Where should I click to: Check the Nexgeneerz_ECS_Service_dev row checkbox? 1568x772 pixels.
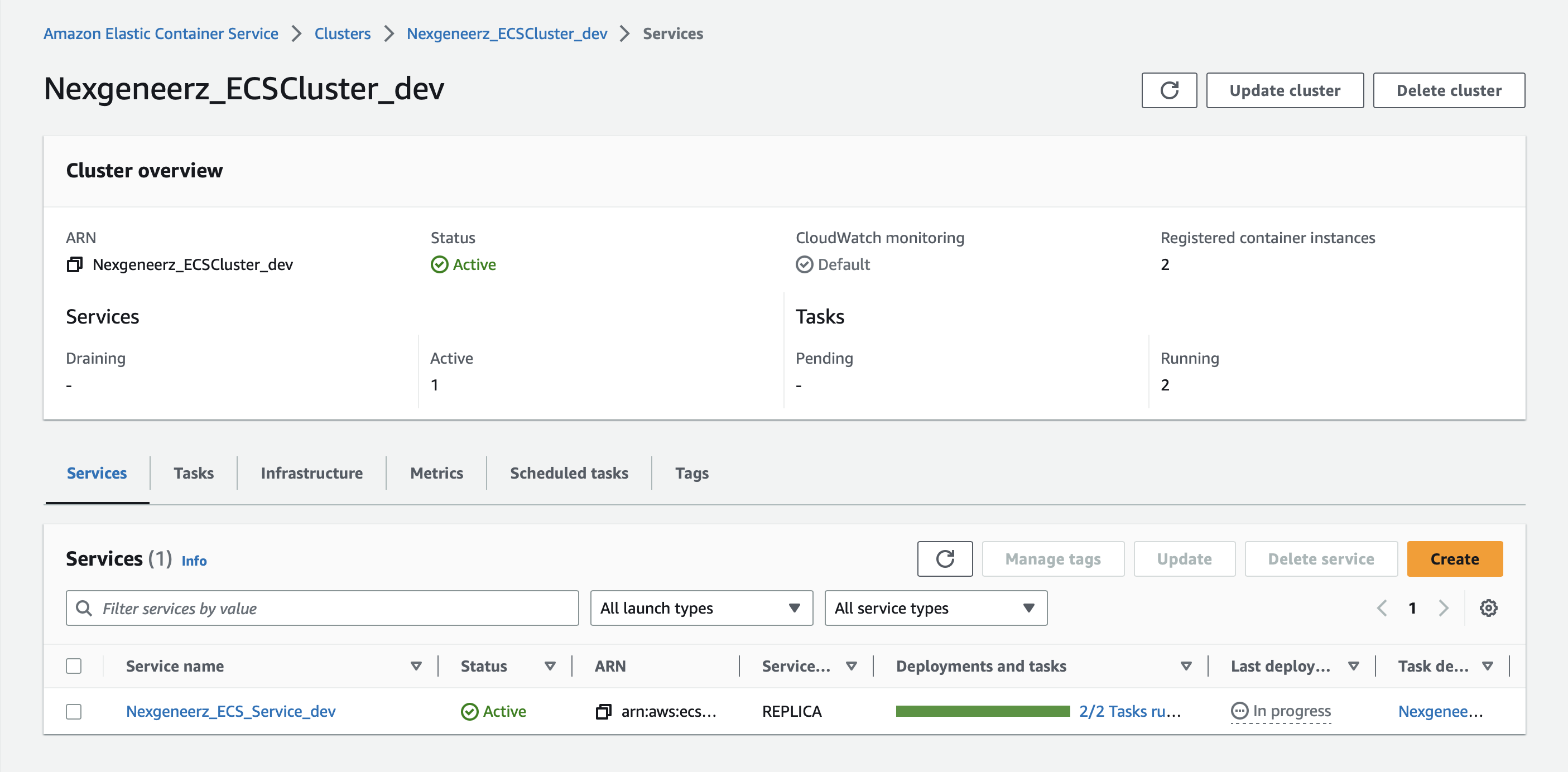point(74,711)
